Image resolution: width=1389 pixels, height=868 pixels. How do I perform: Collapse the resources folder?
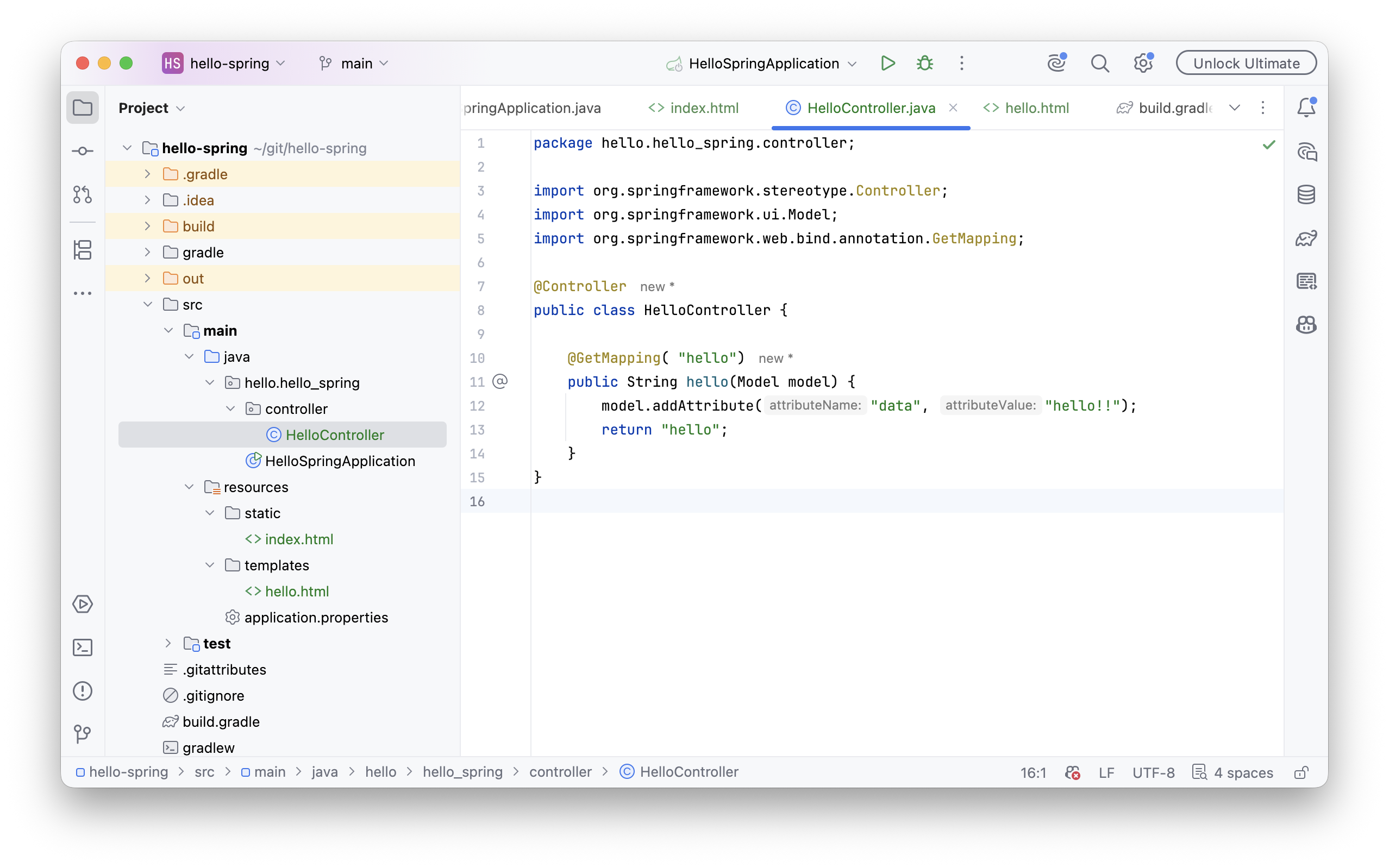(x=189, y=487)
